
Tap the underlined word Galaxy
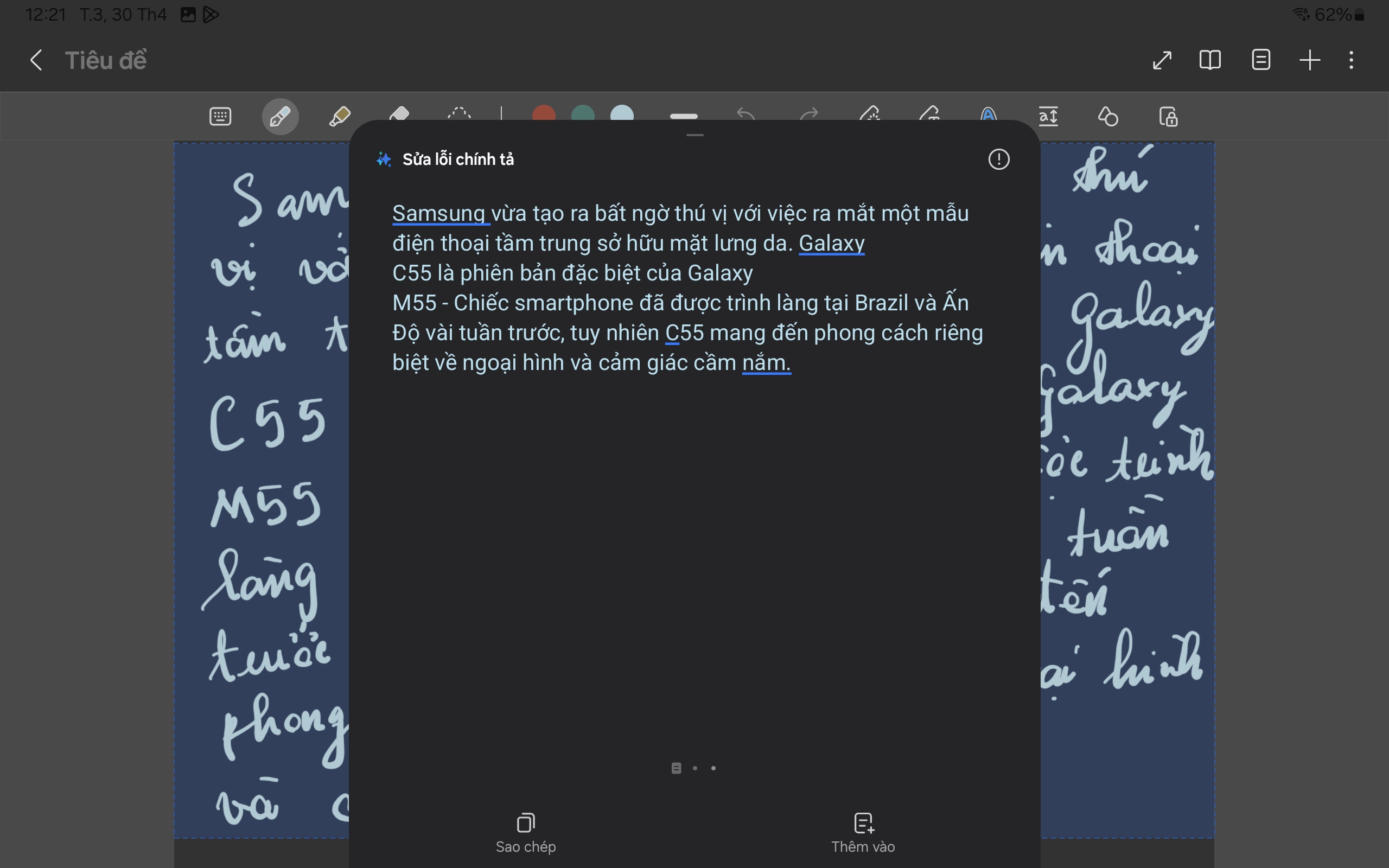tap(832, 244)
